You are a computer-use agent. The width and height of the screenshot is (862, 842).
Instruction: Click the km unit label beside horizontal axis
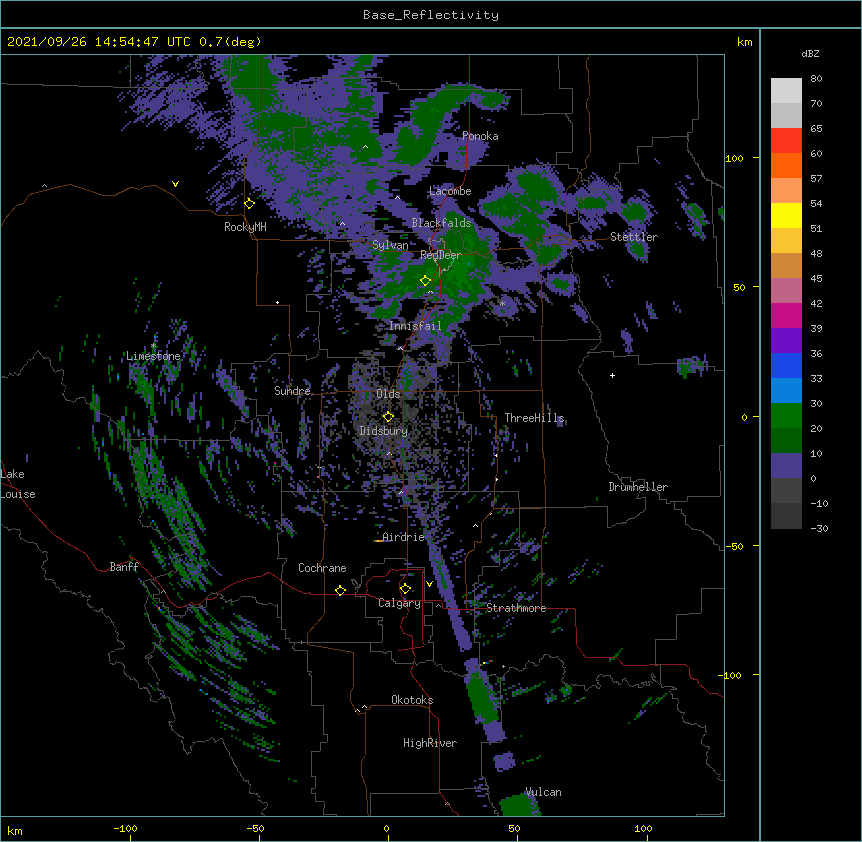15,830
